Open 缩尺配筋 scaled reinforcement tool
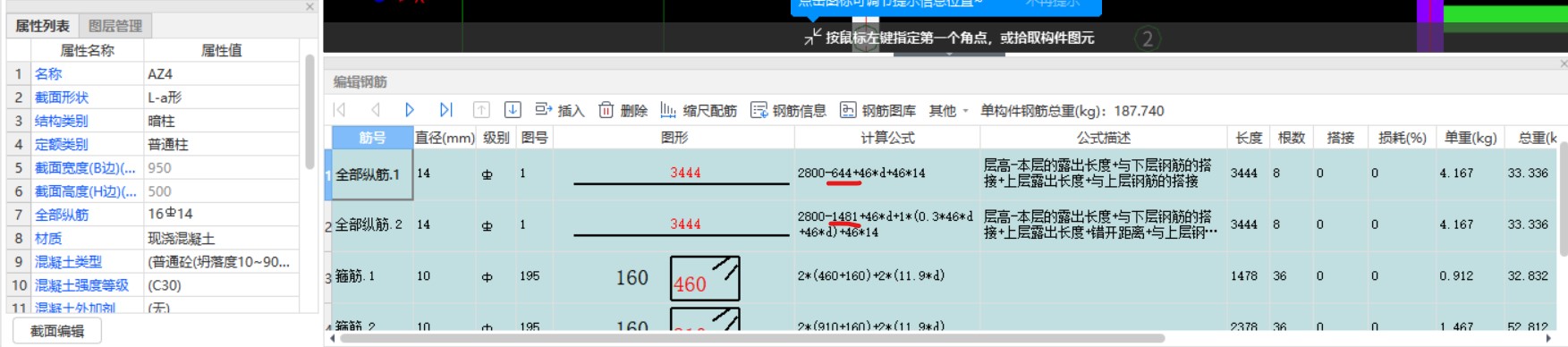1568x347 pixels. (x=699, y=110)
